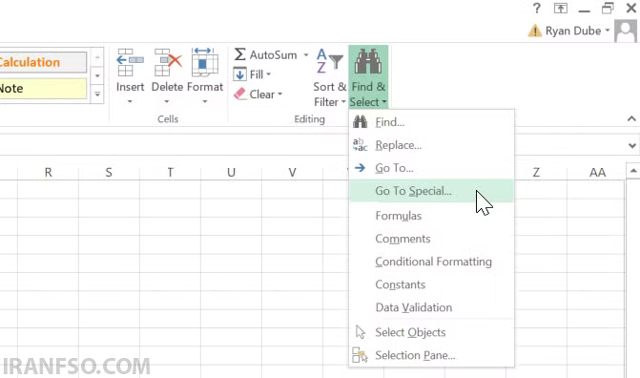Show next row of cell styles
The width and height of the screenshot is (640, 378).
point(98,76)
